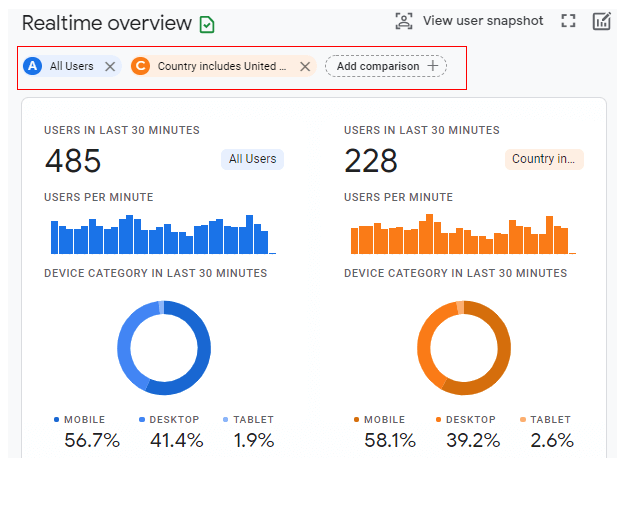625x528 pixels.
Task: Click the user snapshot person icon
Action: [403, 21]
